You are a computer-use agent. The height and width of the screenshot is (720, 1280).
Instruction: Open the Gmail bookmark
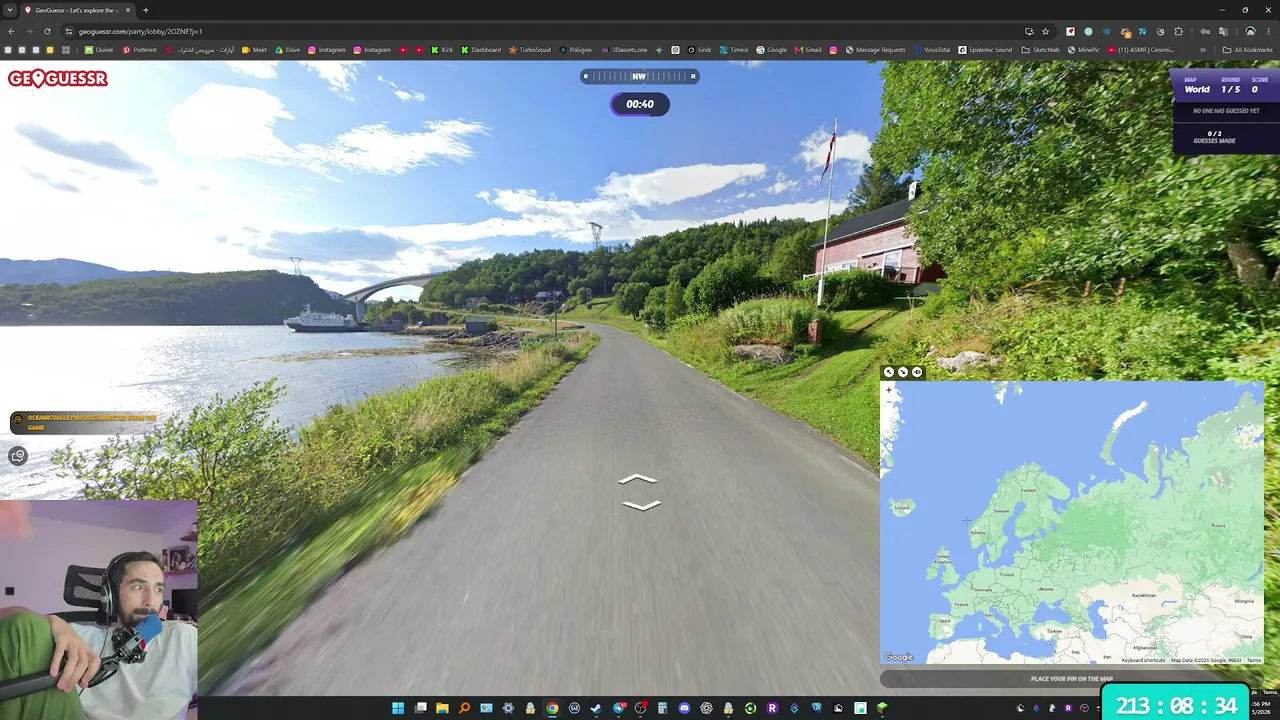808,50
